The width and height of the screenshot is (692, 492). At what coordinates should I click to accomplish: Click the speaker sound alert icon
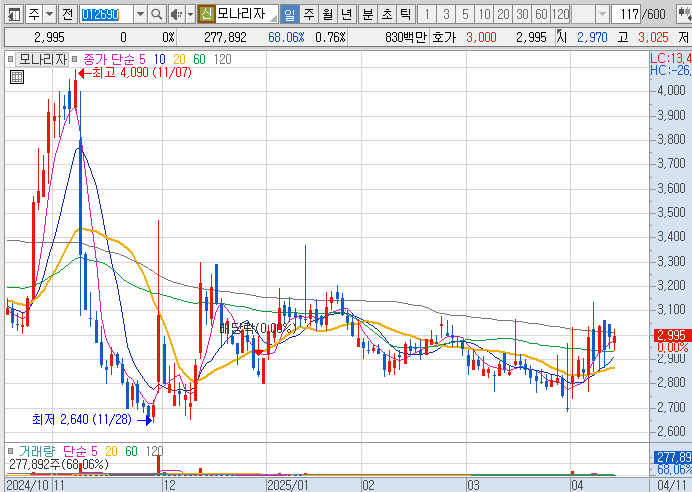point(177,14)
